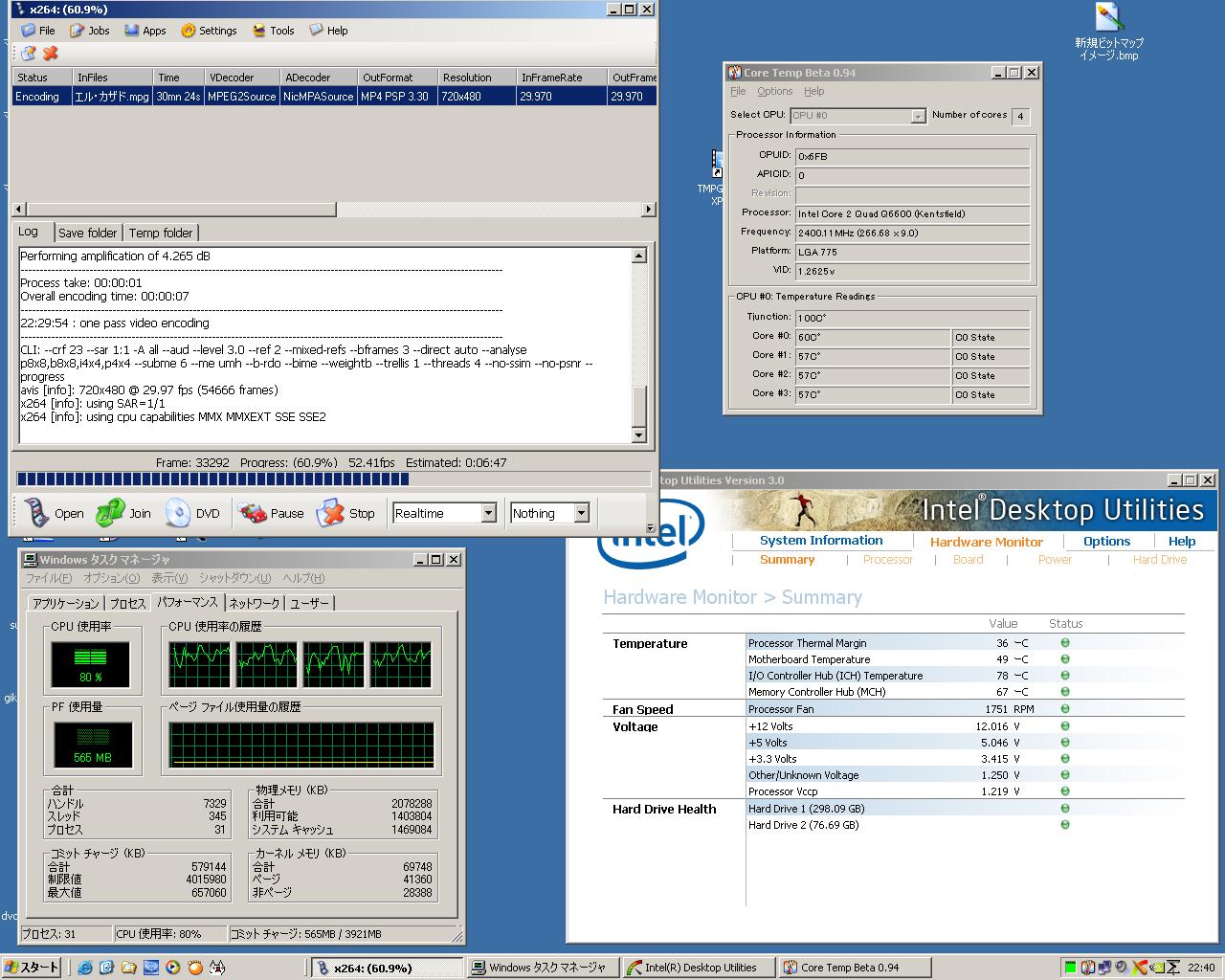Select the Log tab

pos(31,232)
